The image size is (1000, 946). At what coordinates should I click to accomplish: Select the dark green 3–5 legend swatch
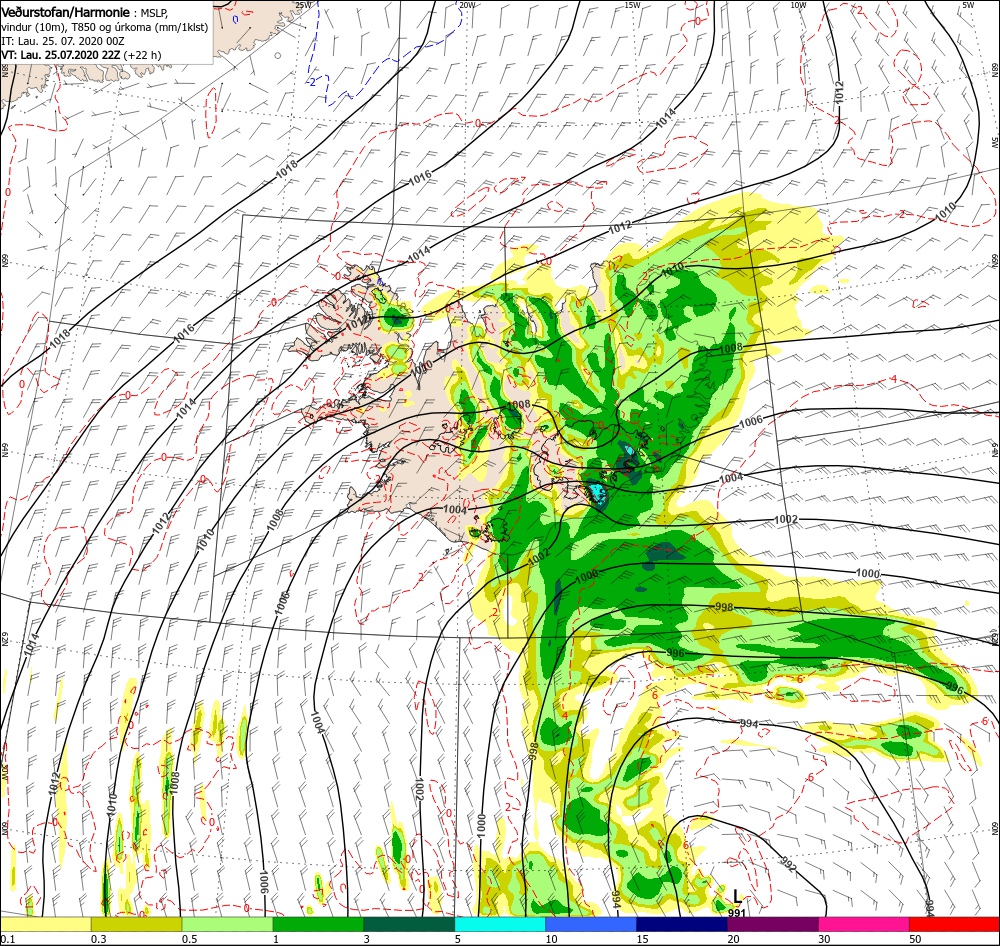(x=409, y=924)
